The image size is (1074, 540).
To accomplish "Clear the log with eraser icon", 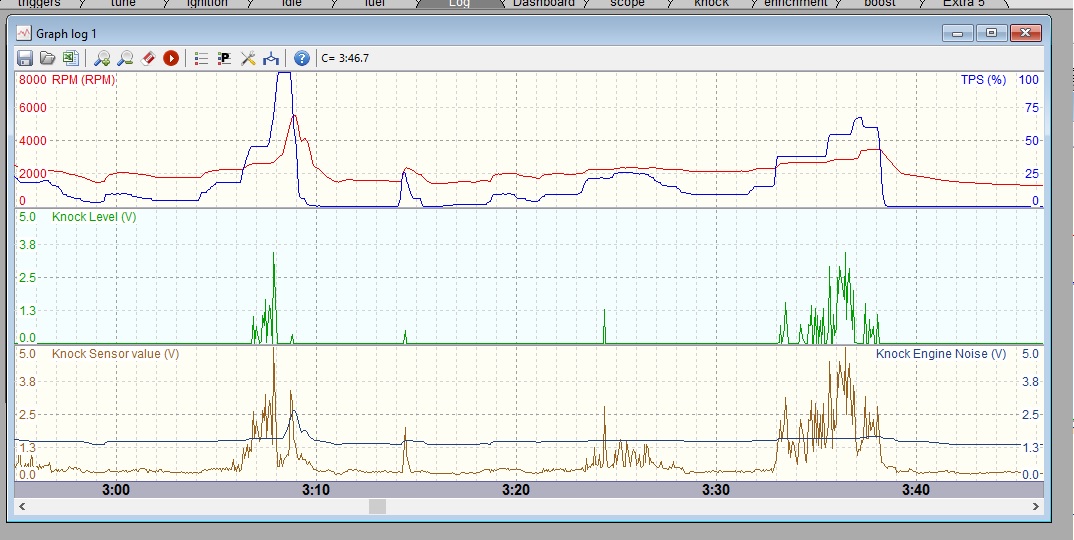I will click(x=148, y=58).
